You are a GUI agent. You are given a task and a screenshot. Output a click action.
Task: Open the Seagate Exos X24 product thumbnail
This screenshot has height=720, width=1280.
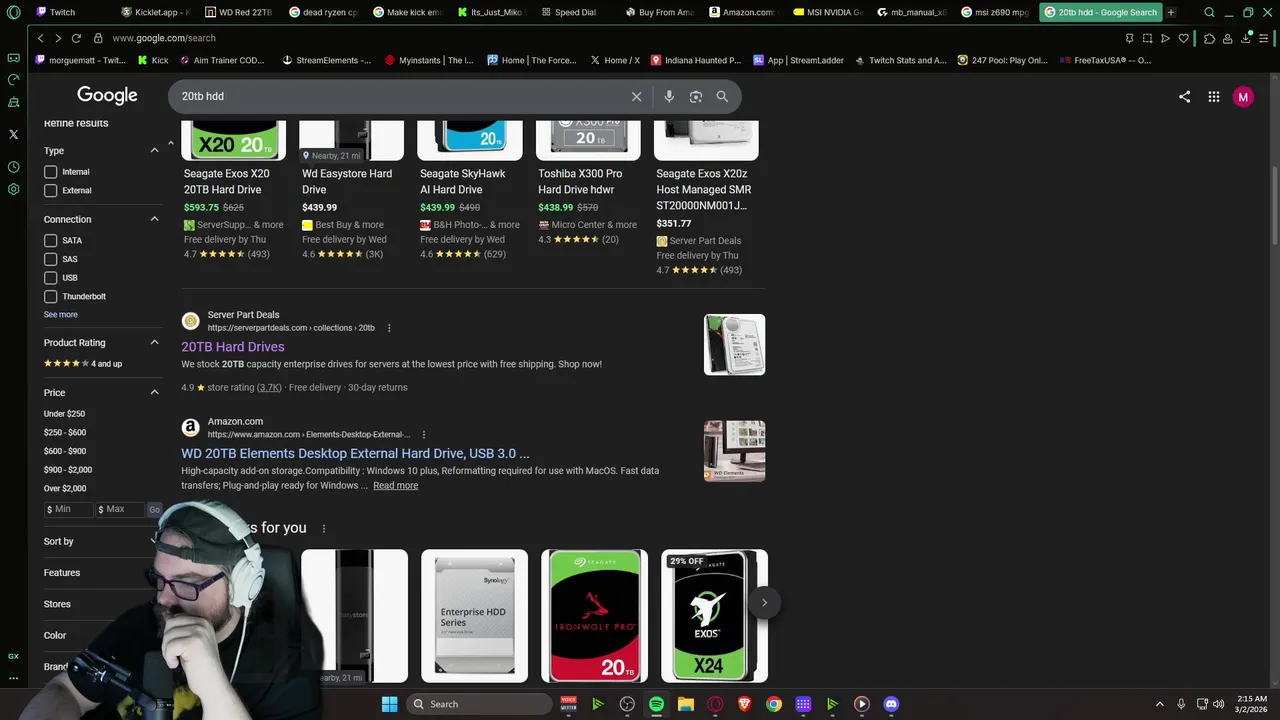pyautogui.click(x=714, y=616)
